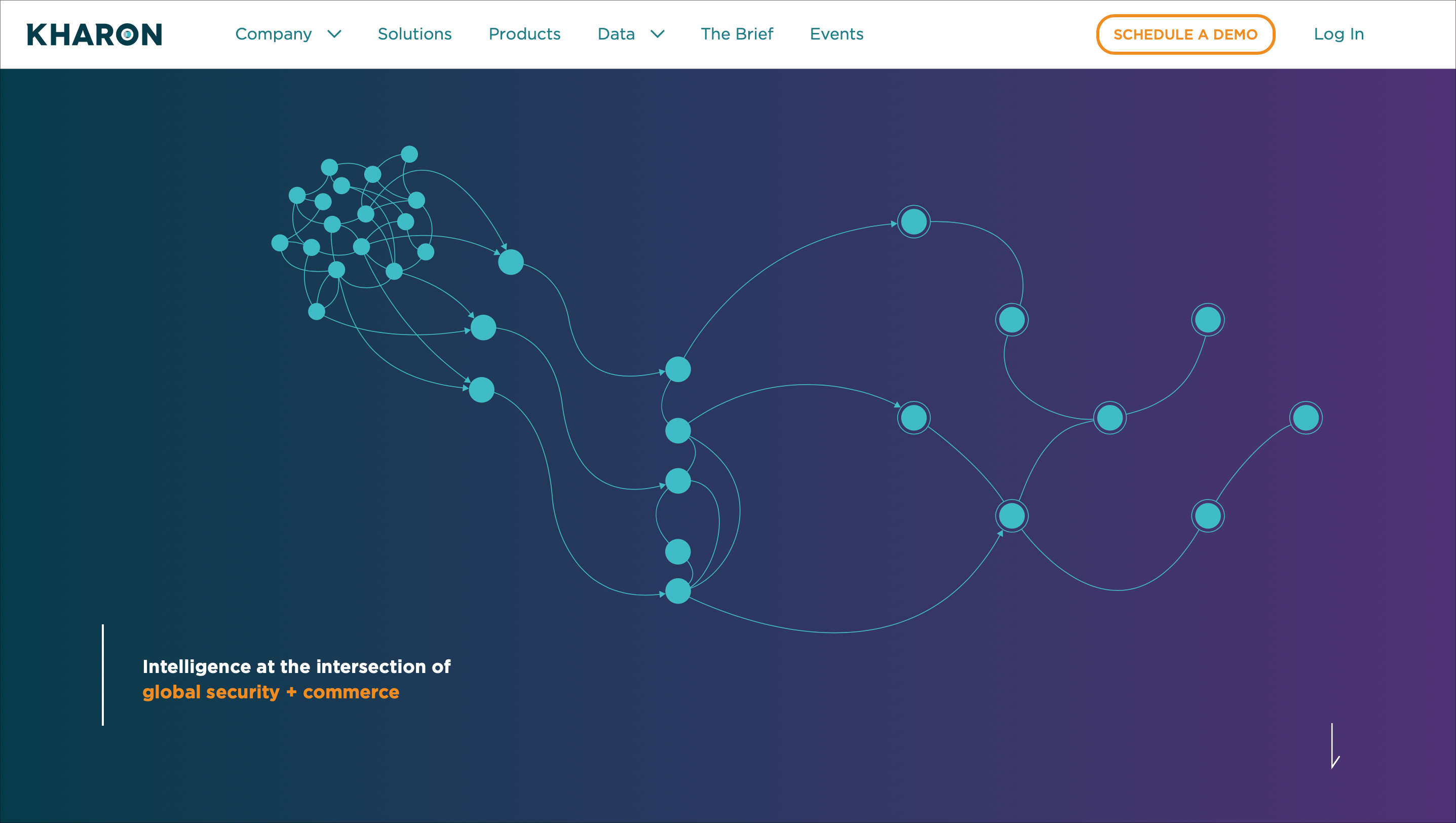The width and height of the screenshot is (1456, 823).
Task: Open the Data menu item
Action: tap(616, 34)
